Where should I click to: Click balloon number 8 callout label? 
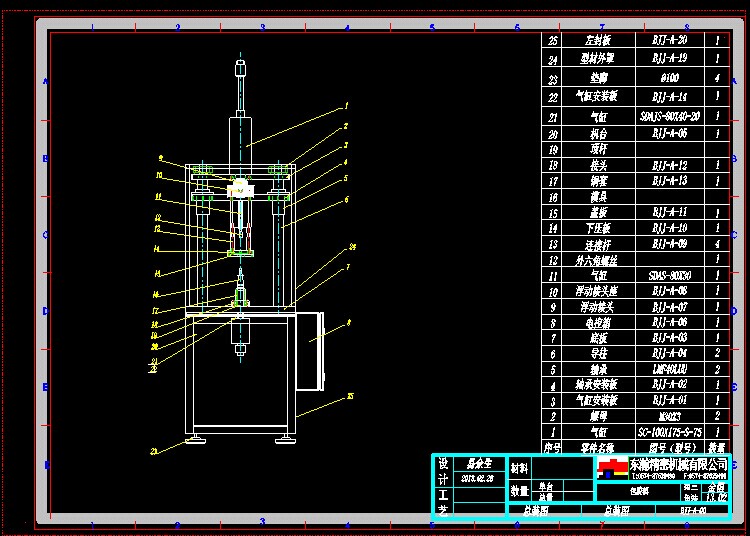[348, 322]
